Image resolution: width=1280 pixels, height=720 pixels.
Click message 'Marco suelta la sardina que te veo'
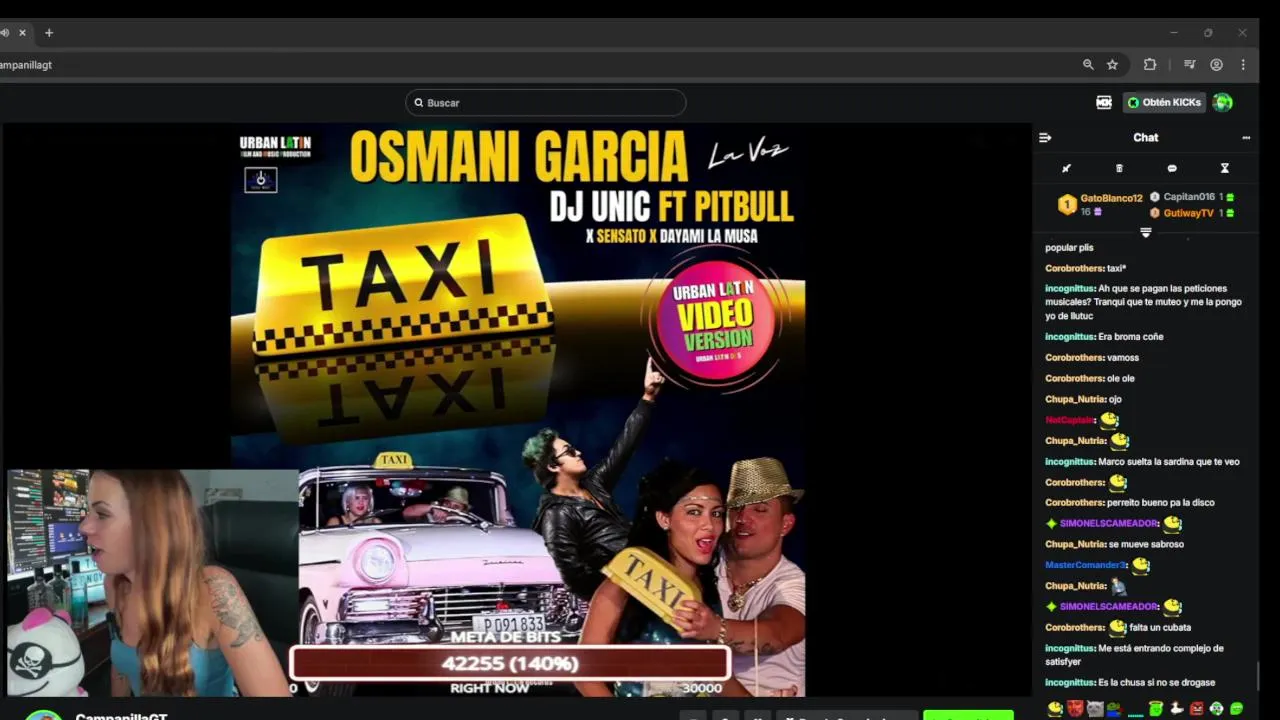coord(1168,462)
